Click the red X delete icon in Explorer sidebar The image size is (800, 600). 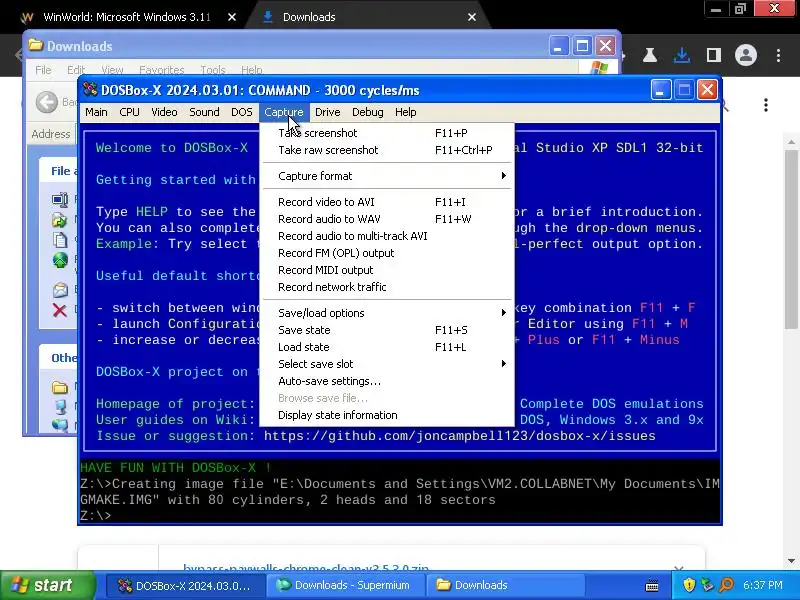point(60,310)
